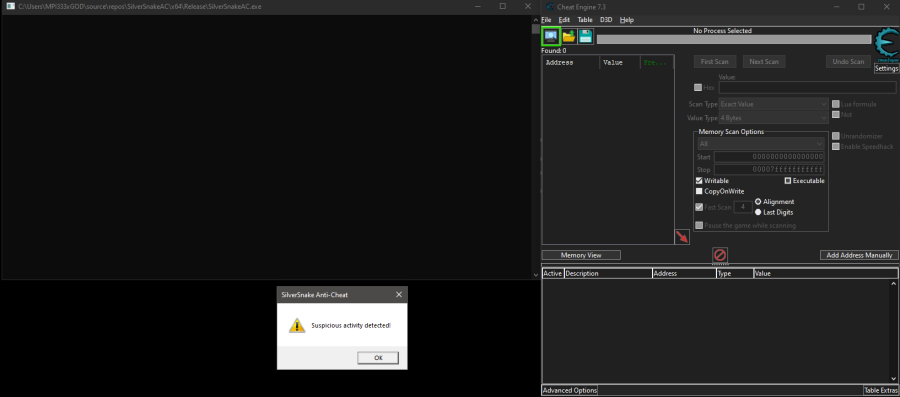This screenshot has width=900, height=397.
Task: Toggle Pause the game while scanning
Action: coord(699,225)
